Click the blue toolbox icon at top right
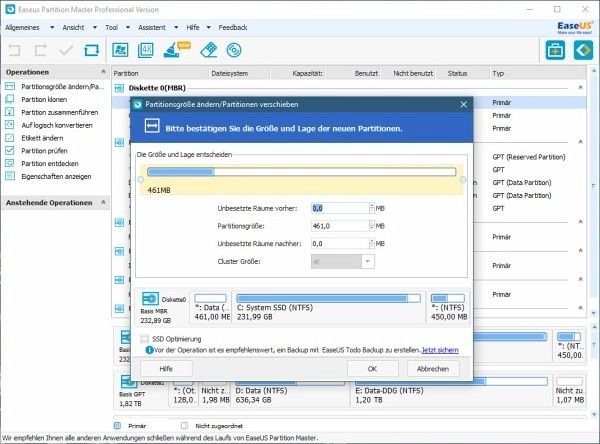This screenshot has height=444, width=600. click(x=555, y=50)
